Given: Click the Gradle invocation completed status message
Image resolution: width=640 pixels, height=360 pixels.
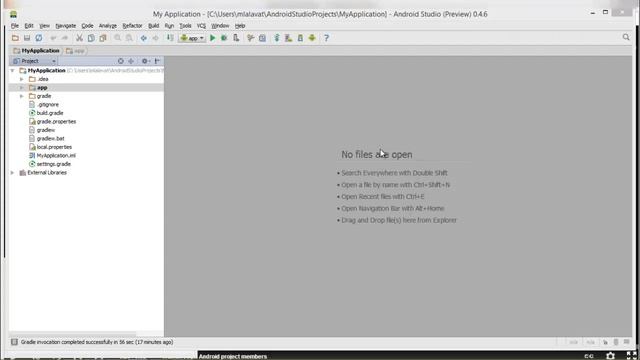Looking at the screenshot, I should coord(97,342).
